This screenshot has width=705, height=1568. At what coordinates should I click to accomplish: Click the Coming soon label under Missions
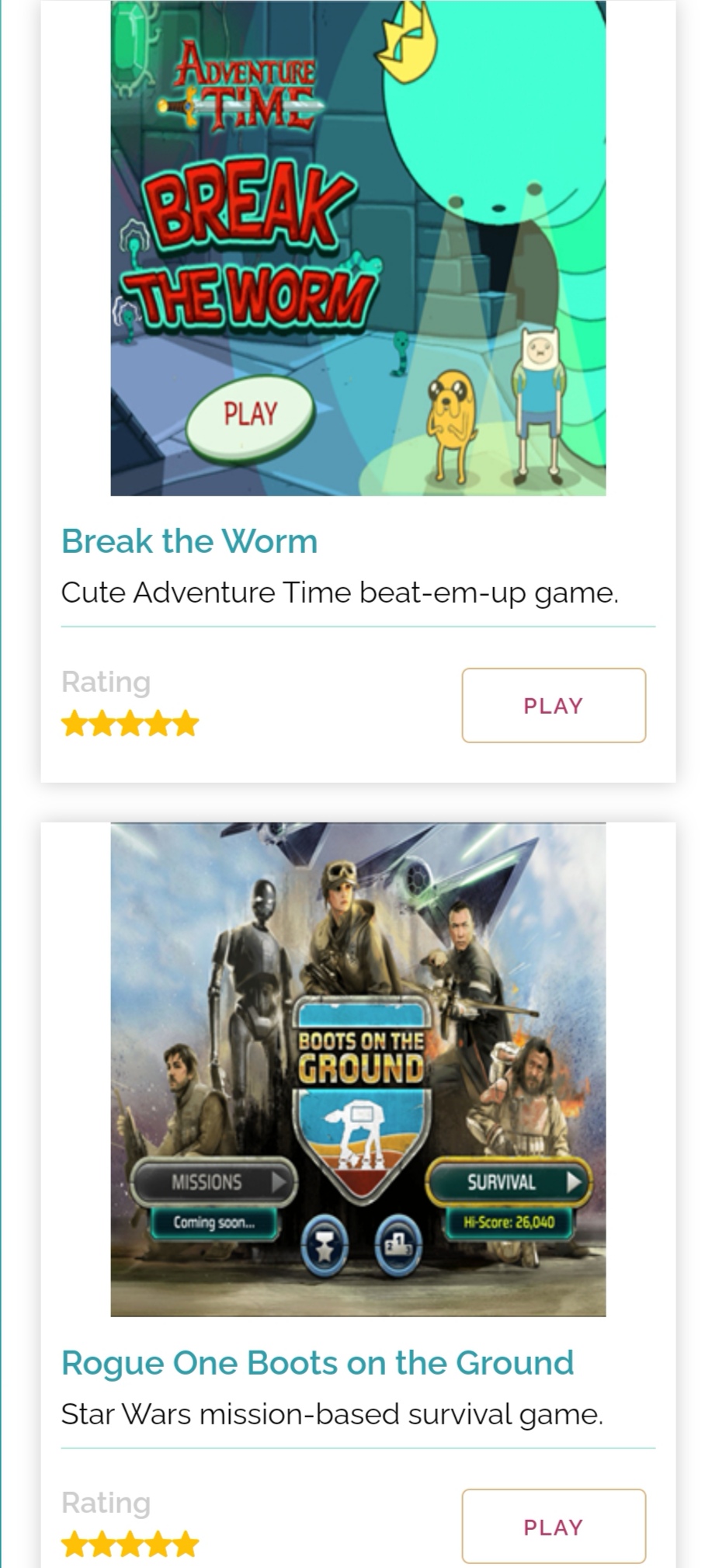click(214, 1222)
